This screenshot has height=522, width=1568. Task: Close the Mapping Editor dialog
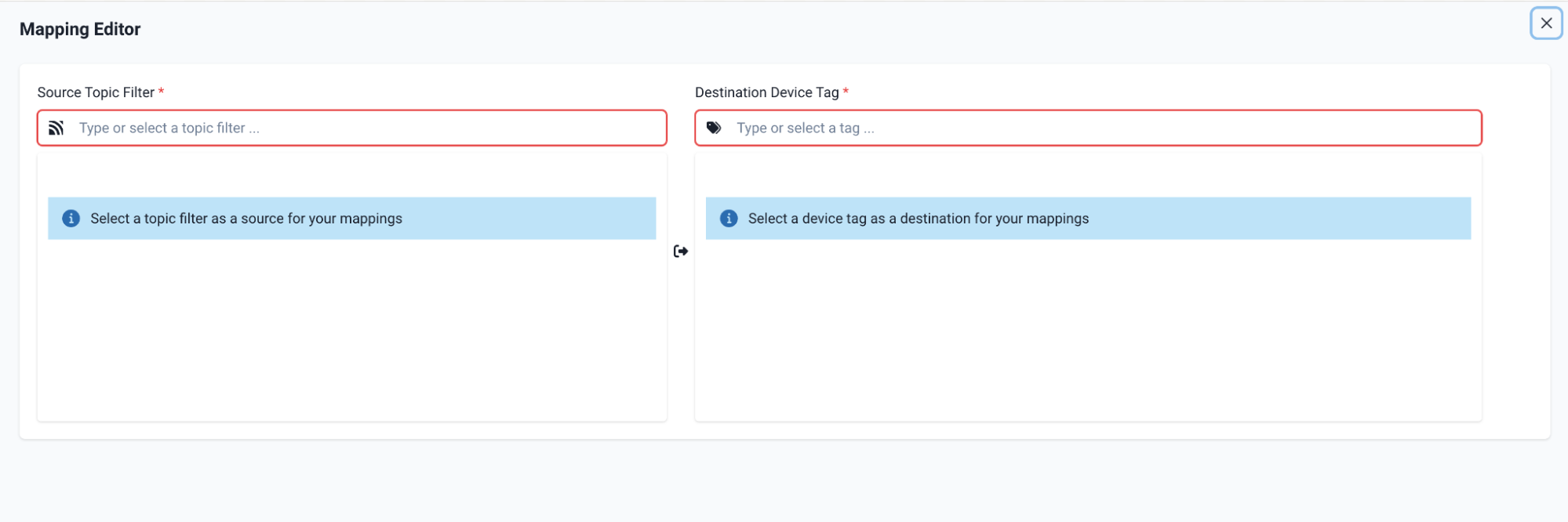(1545, 24)
